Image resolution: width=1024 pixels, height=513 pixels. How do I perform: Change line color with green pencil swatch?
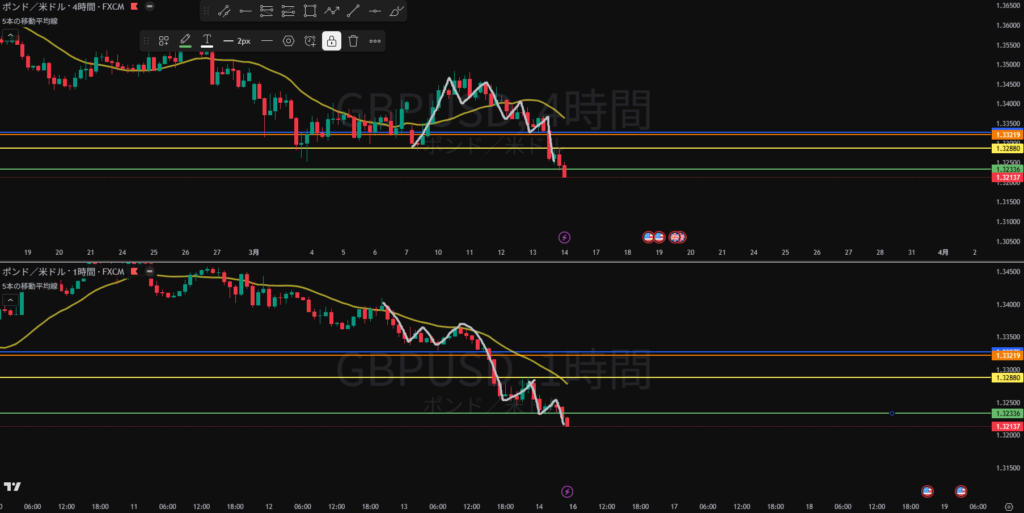click(x=185, y=41)
